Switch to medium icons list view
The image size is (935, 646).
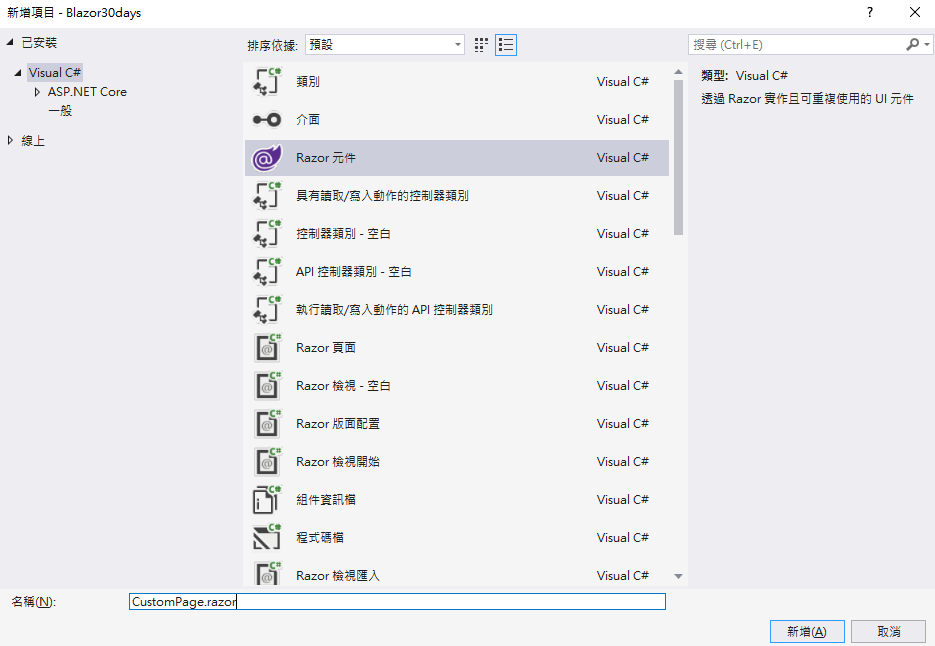coord(506,45)
